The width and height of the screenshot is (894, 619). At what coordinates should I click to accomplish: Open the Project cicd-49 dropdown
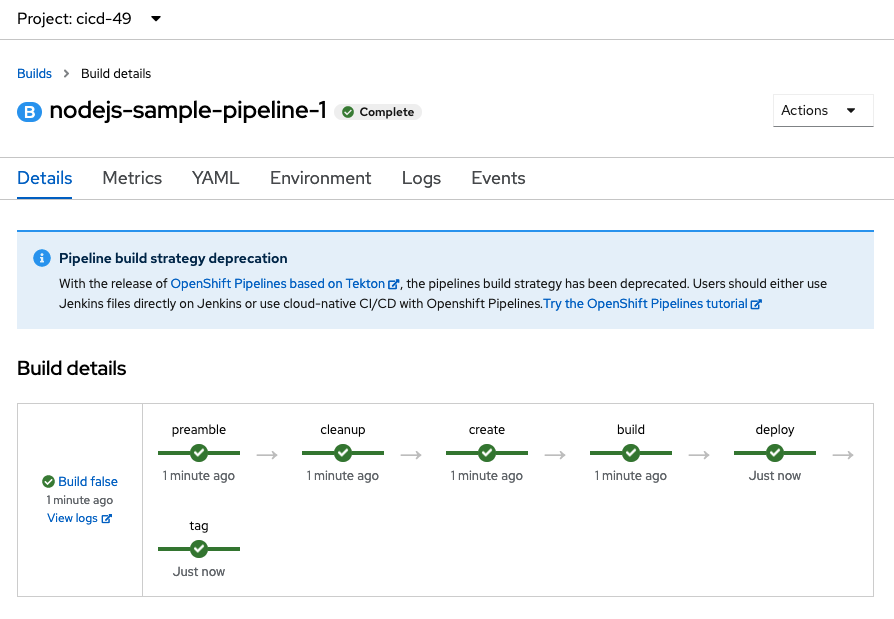(x=89, y=19)
